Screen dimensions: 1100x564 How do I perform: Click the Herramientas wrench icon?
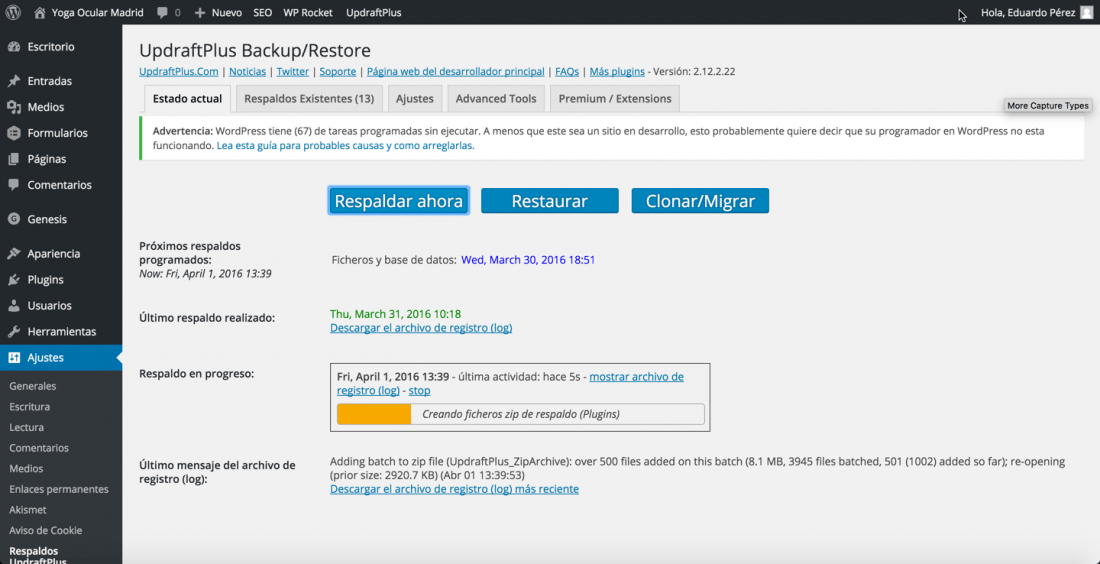pyautogui.click(x=13, y=332)
